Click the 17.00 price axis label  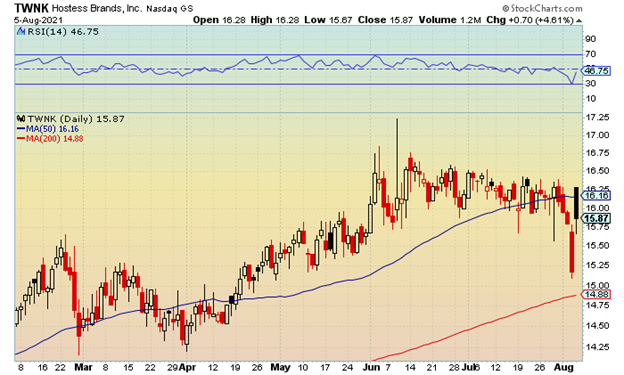pos(597,135)
